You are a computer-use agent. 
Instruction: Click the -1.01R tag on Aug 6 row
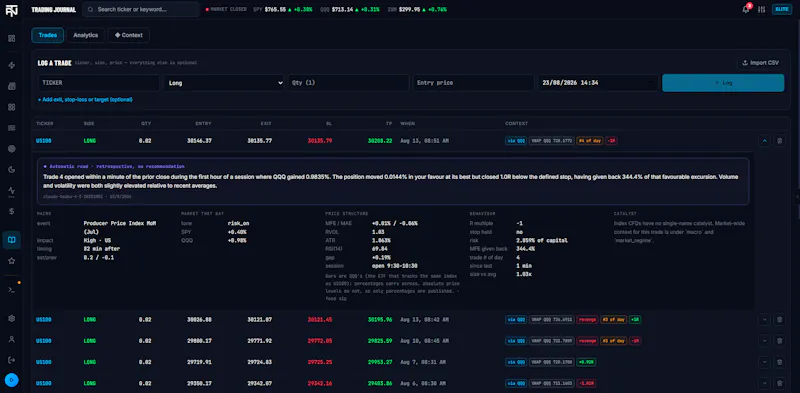pyautogui.click(x=586, y=383)
